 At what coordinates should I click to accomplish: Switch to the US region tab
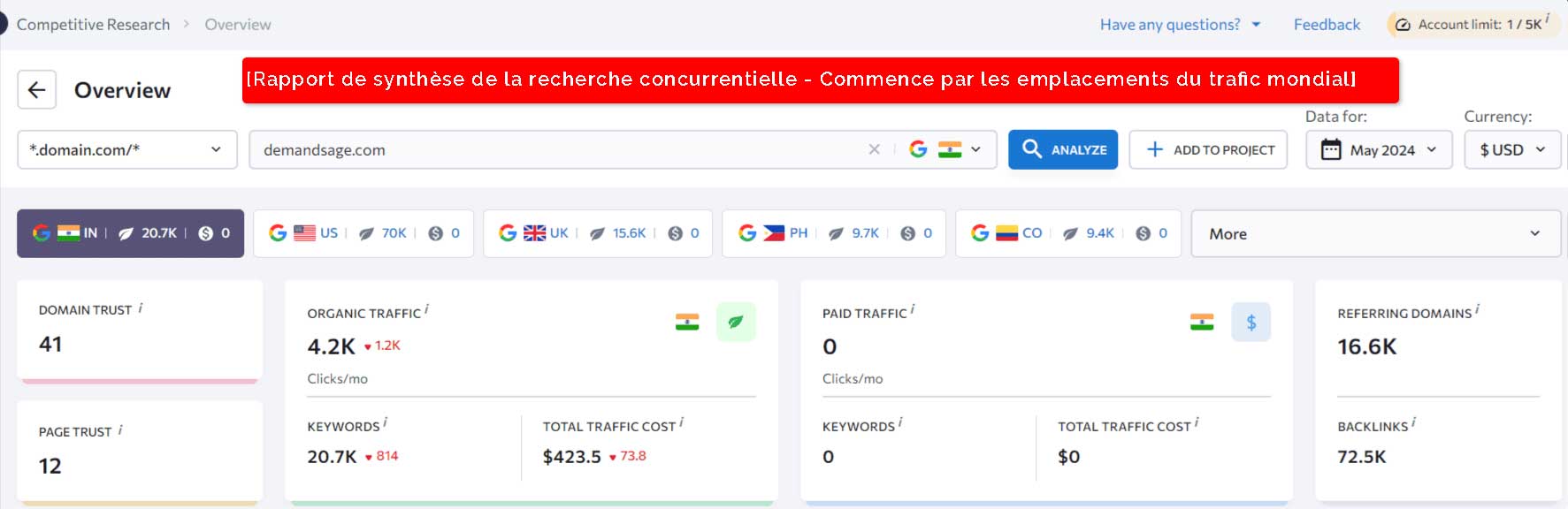click(x=363, y=233)
